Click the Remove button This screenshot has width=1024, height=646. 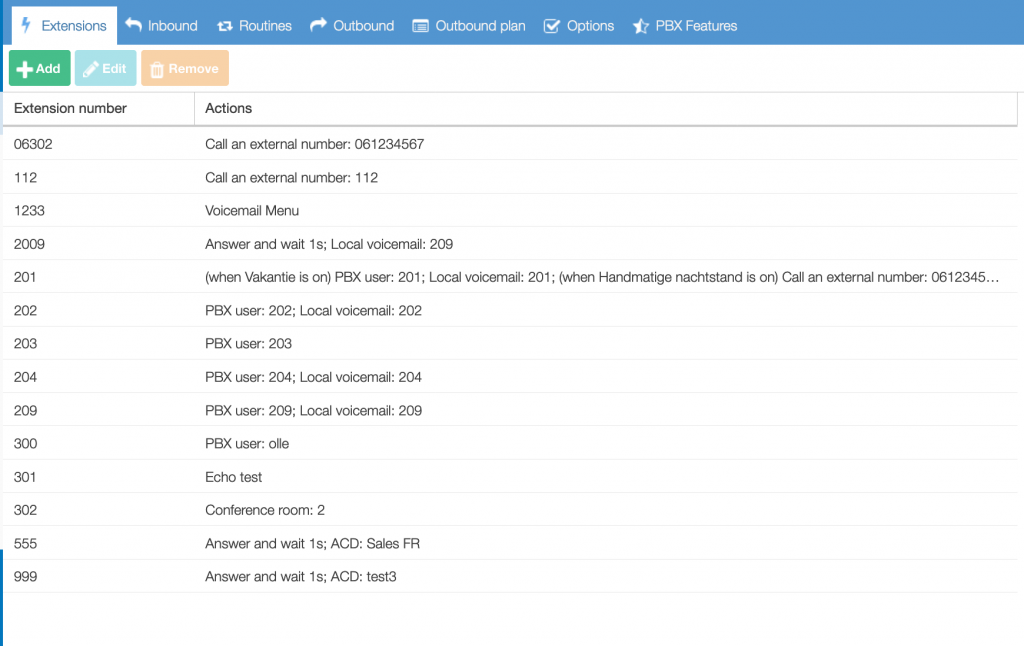(184, 68)
